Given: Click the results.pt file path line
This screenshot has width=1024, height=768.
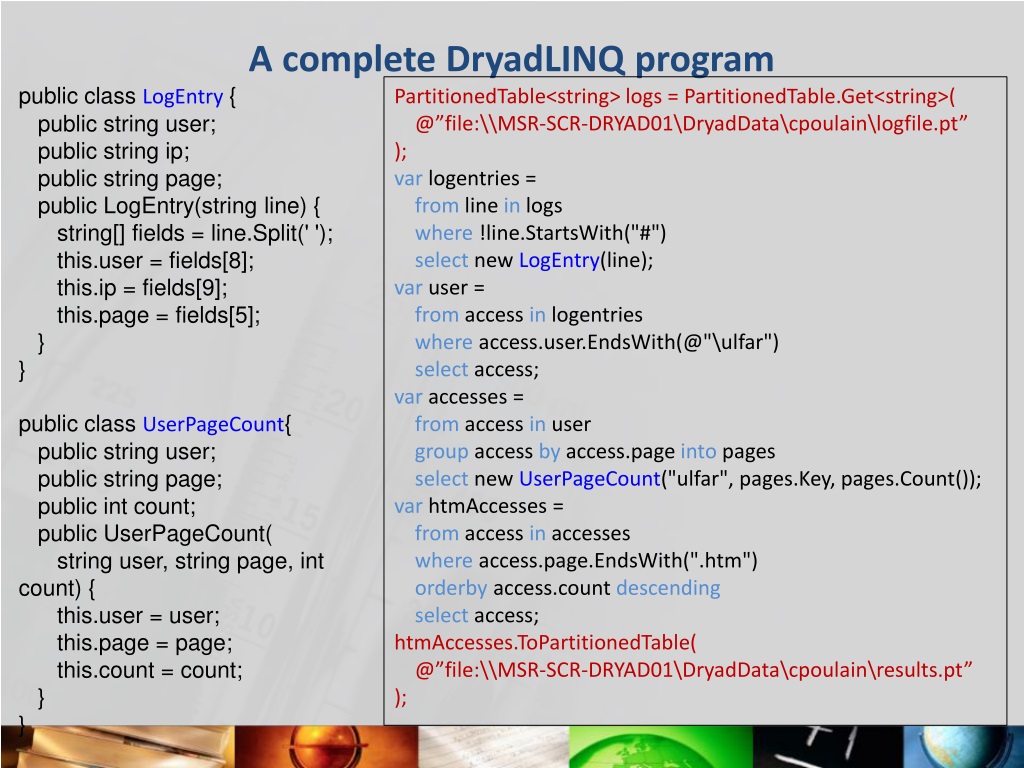Looking at the screenshot, I should (694, 670).
